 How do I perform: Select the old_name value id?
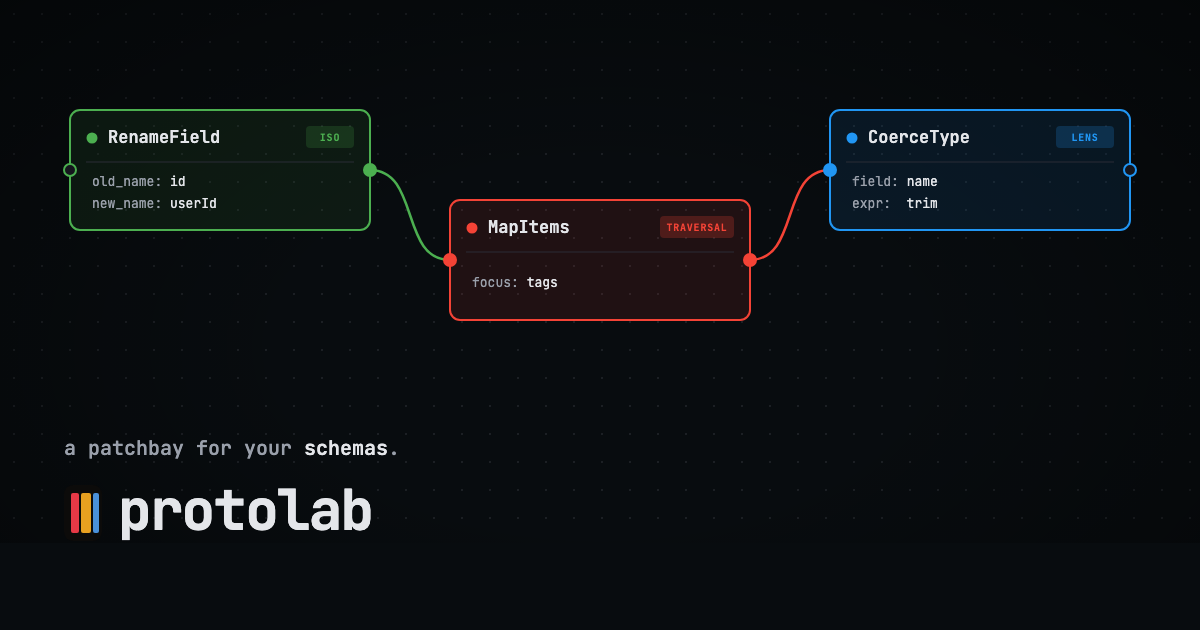coord(178,182)
